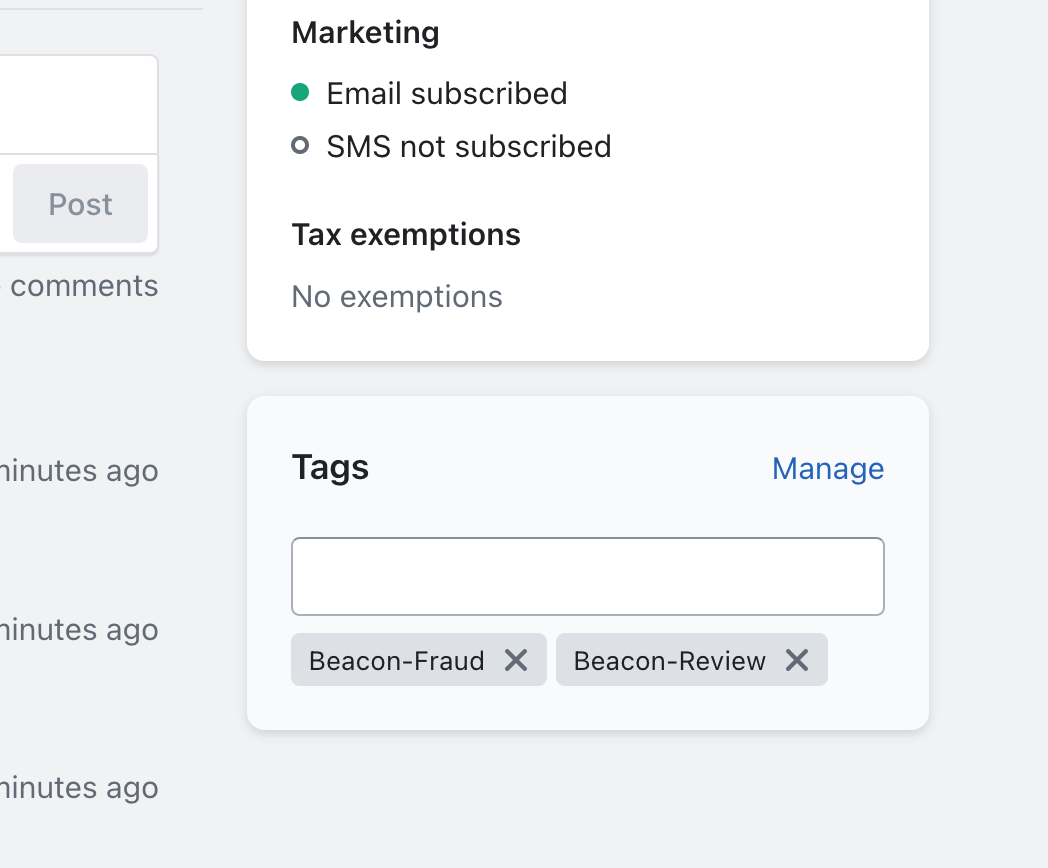The height and width of the screenshot is (868, 1048).
Task: Select the Beacon-Review tag label
Action: (x=670, y=661)
